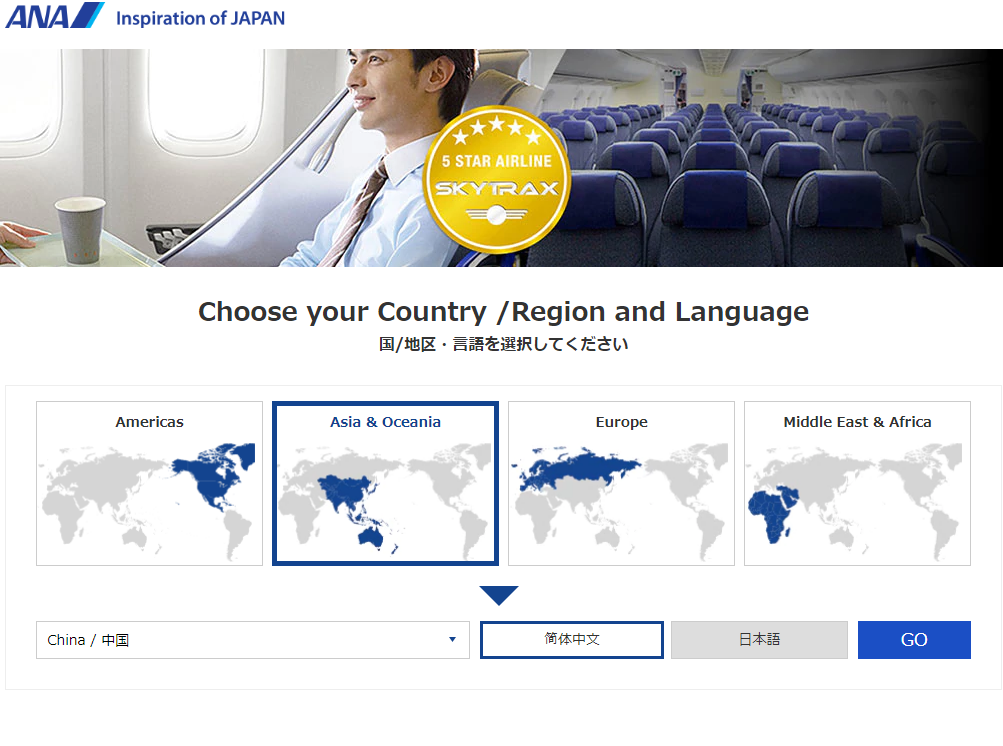
Task: Click the Japanese subtitle 国/地区・言語を選択してください
Action: 503,344
